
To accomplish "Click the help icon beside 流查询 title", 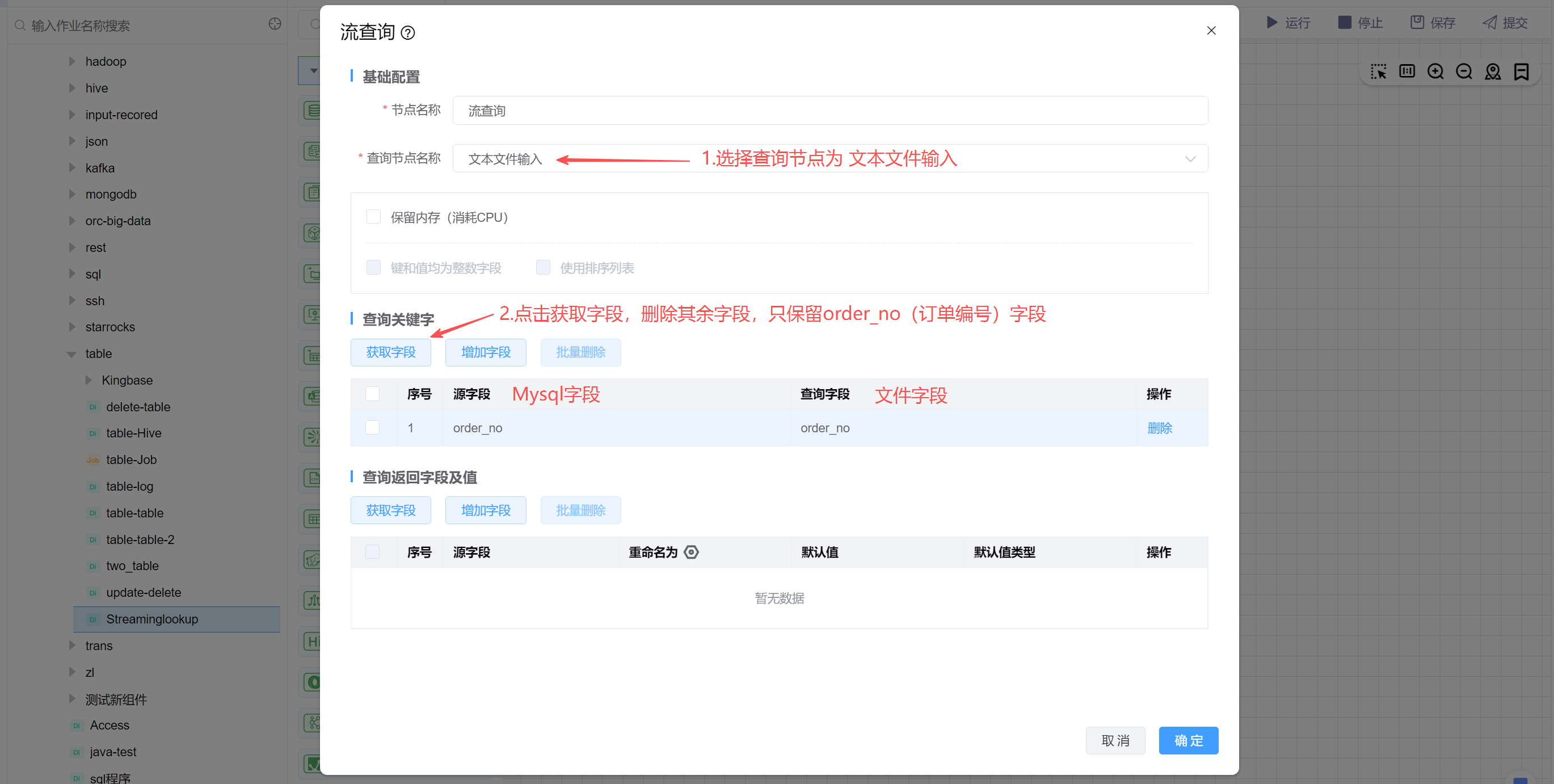I will pos(408,32).
